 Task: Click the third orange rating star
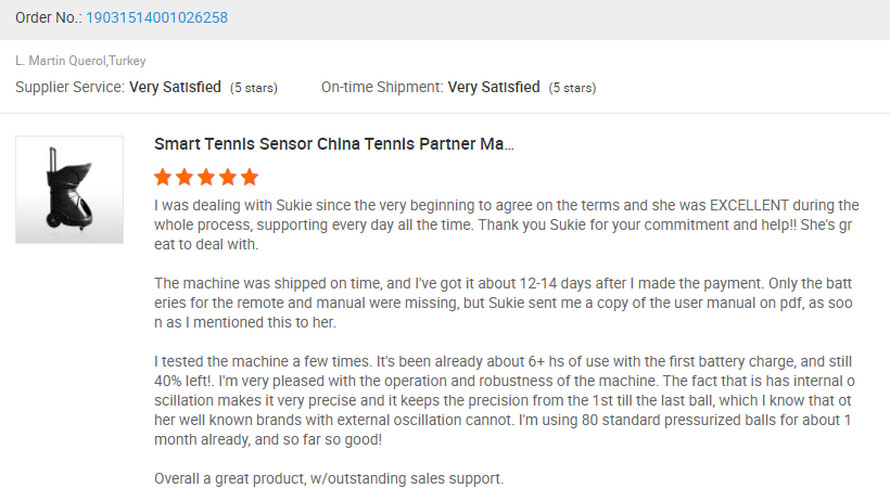pyautogui.click(x=206, y=177)
